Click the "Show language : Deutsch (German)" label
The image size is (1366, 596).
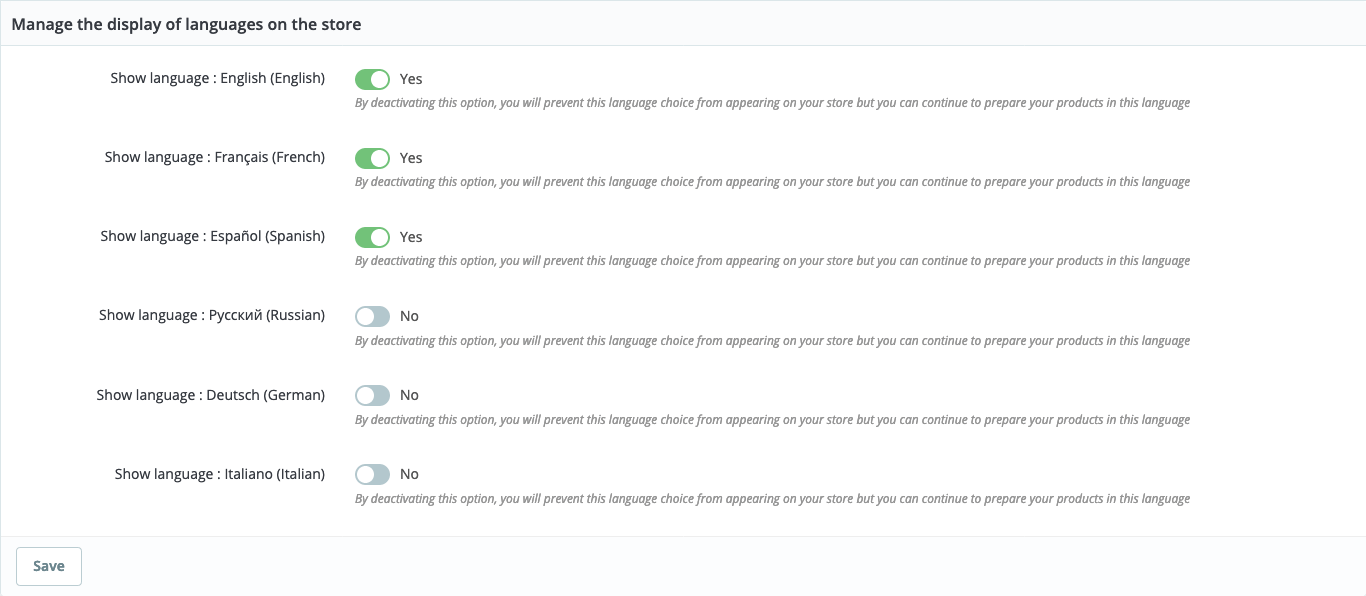point(210,395)
